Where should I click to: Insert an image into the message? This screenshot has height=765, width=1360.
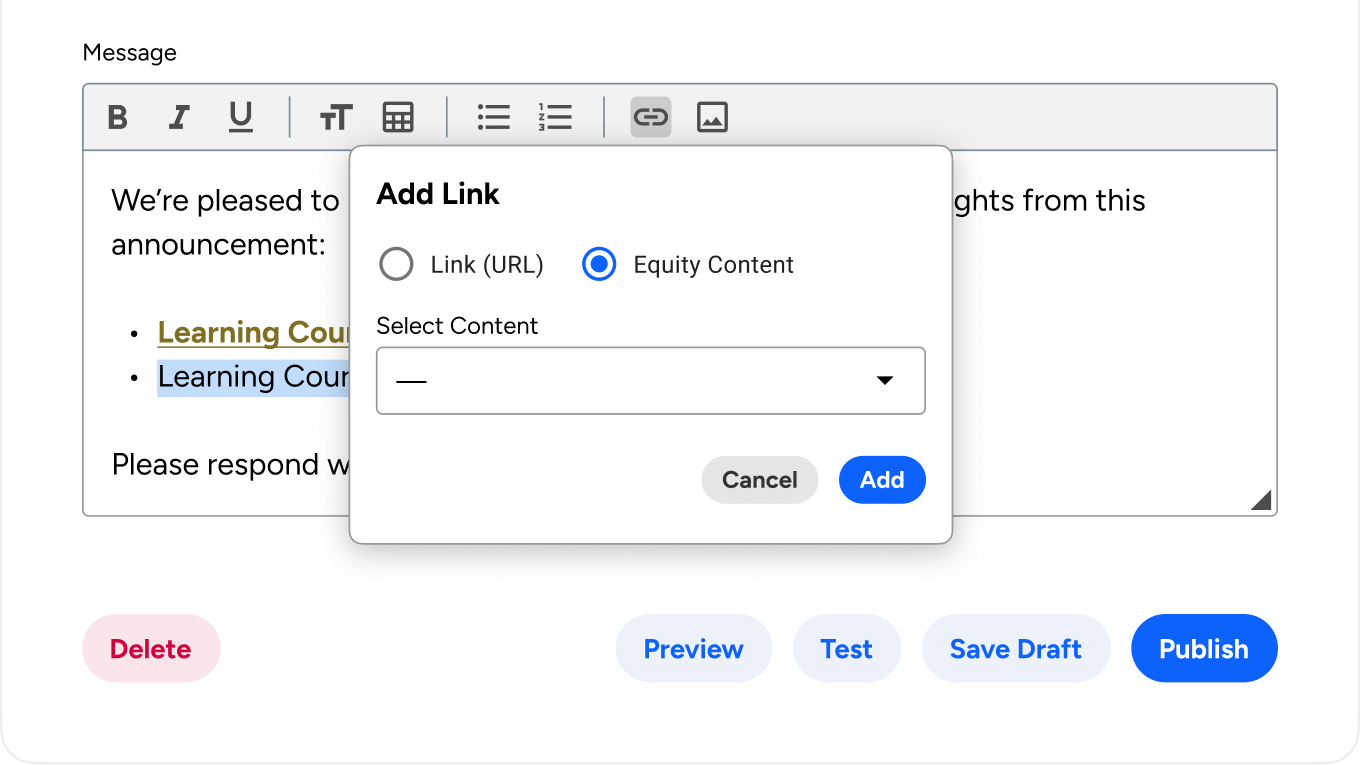click(712, 118)
